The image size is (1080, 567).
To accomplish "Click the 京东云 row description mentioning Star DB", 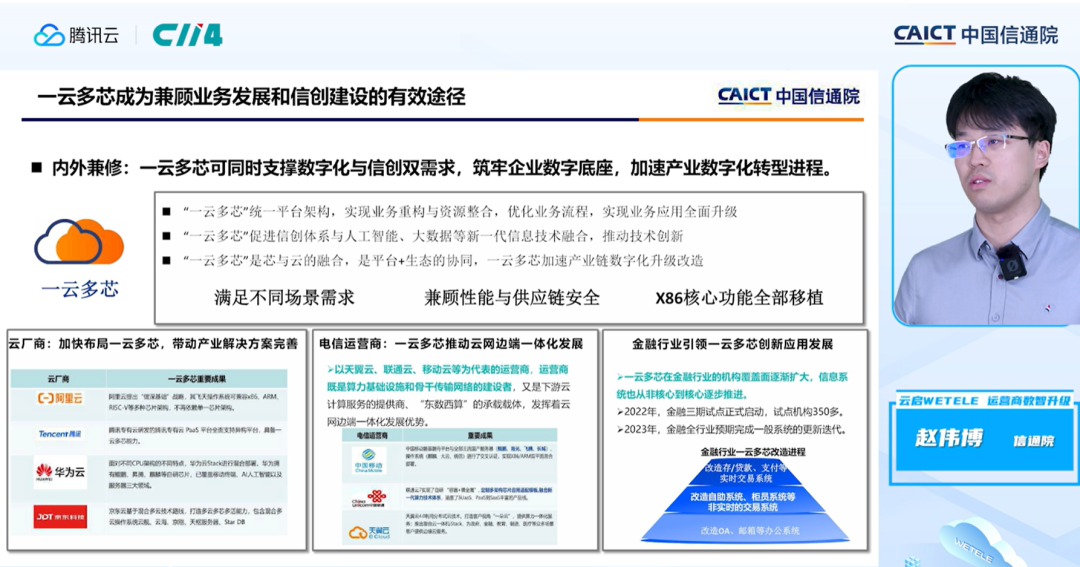I will 195,516.
